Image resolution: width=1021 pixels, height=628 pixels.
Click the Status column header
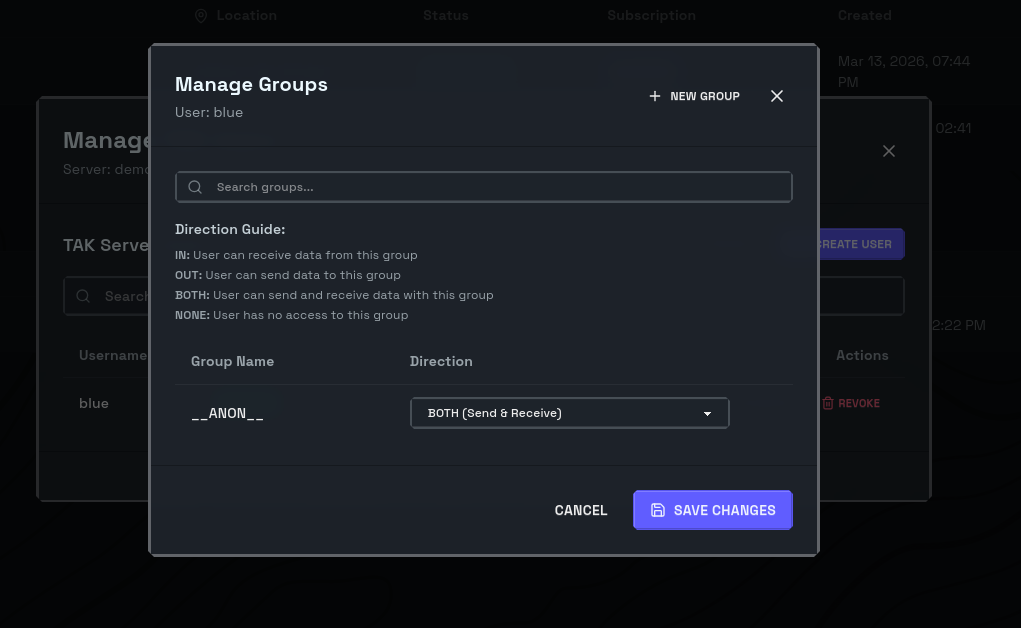pyautogui.click(x=445, y=16)
